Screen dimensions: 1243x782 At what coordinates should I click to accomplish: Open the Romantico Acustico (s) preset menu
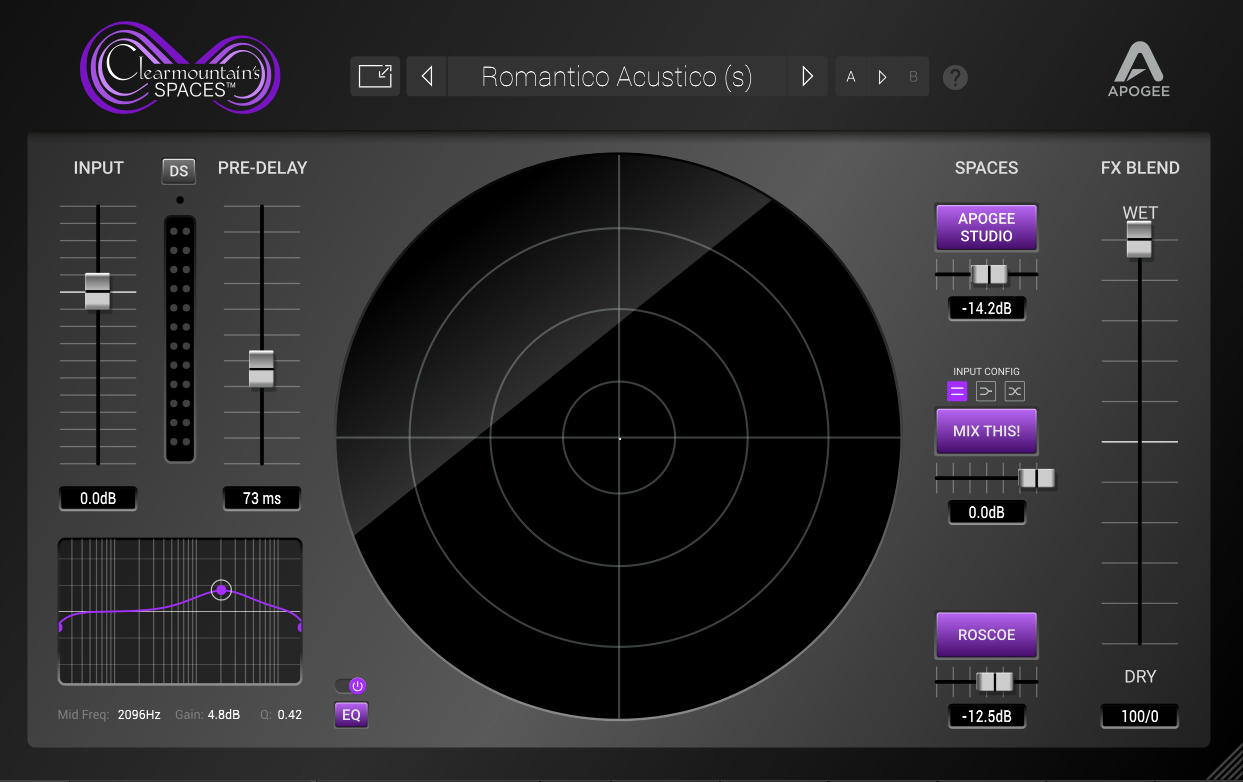616,77
